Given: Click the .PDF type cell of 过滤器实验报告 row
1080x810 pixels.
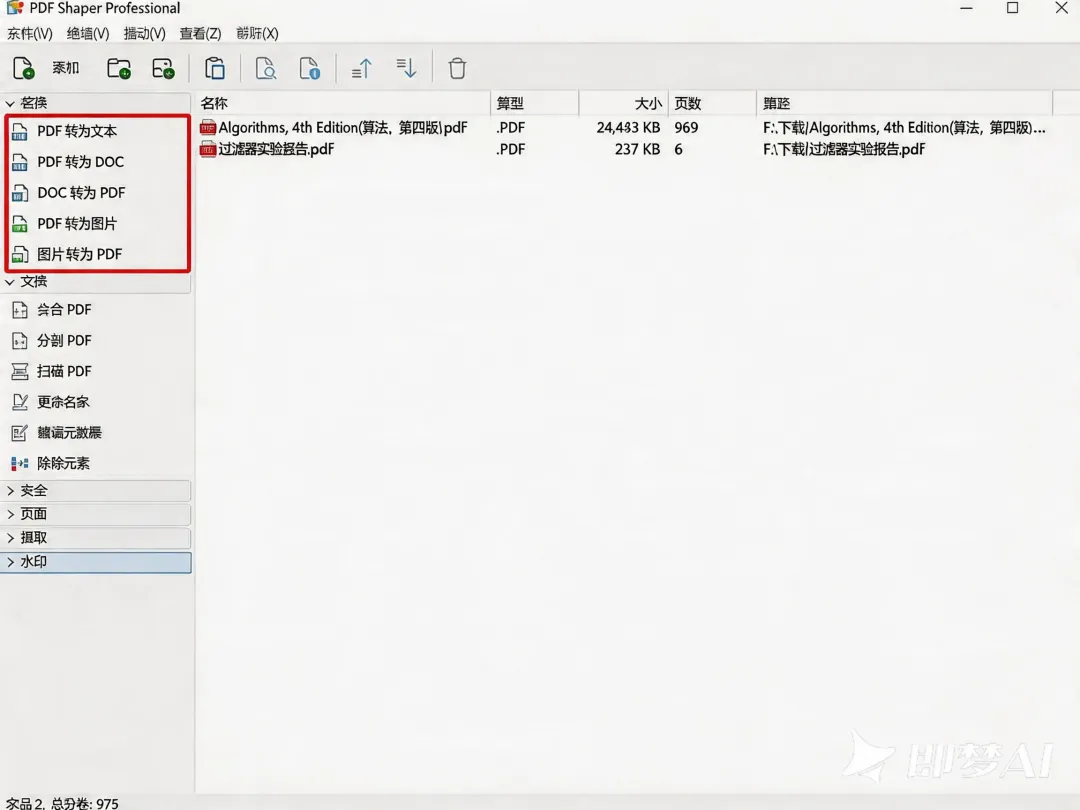Looking at the screenshot, I should pos(510,149).
